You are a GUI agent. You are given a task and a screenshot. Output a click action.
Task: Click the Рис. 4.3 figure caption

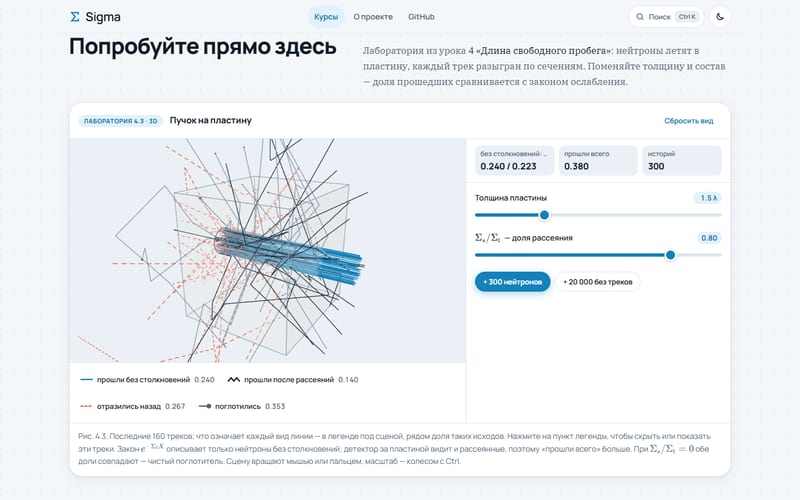coord(394,448)
